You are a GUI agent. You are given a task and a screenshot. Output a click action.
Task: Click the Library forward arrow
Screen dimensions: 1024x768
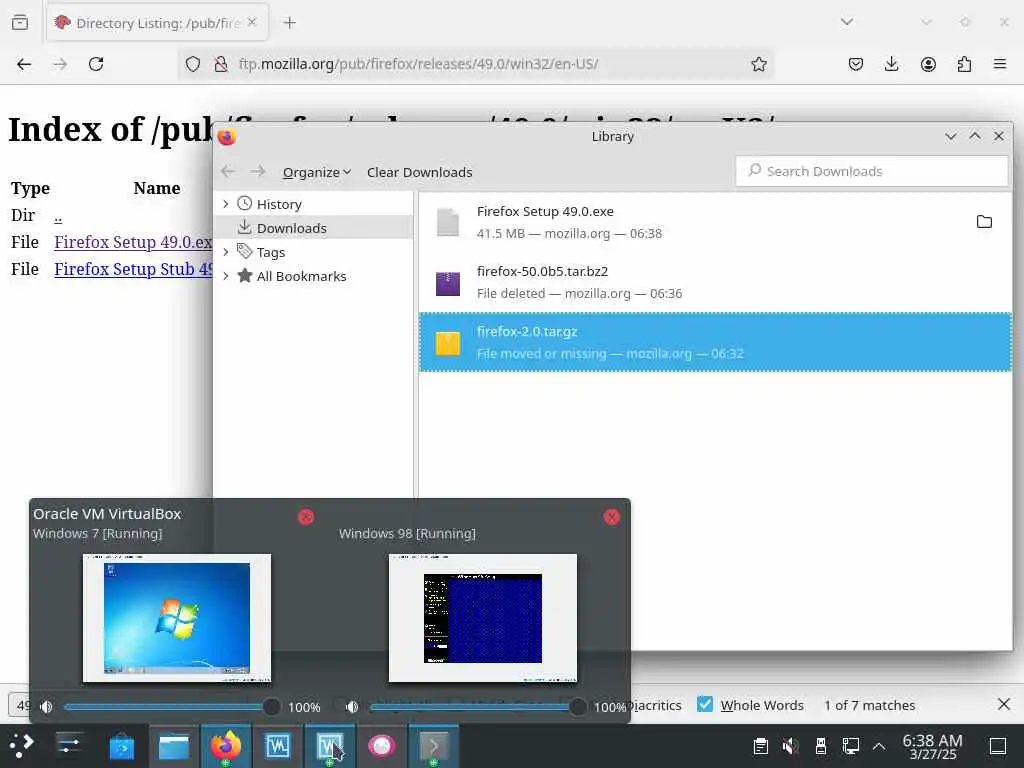click(x=258, y=172)
